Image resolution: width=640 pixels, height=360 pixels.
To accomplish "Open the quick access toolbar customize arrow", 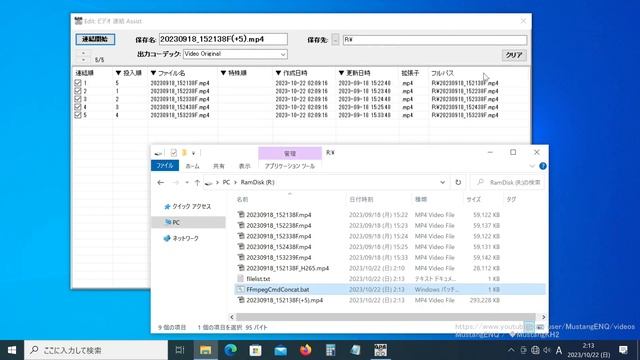I will pyautogui.click(x=193, y=153).
